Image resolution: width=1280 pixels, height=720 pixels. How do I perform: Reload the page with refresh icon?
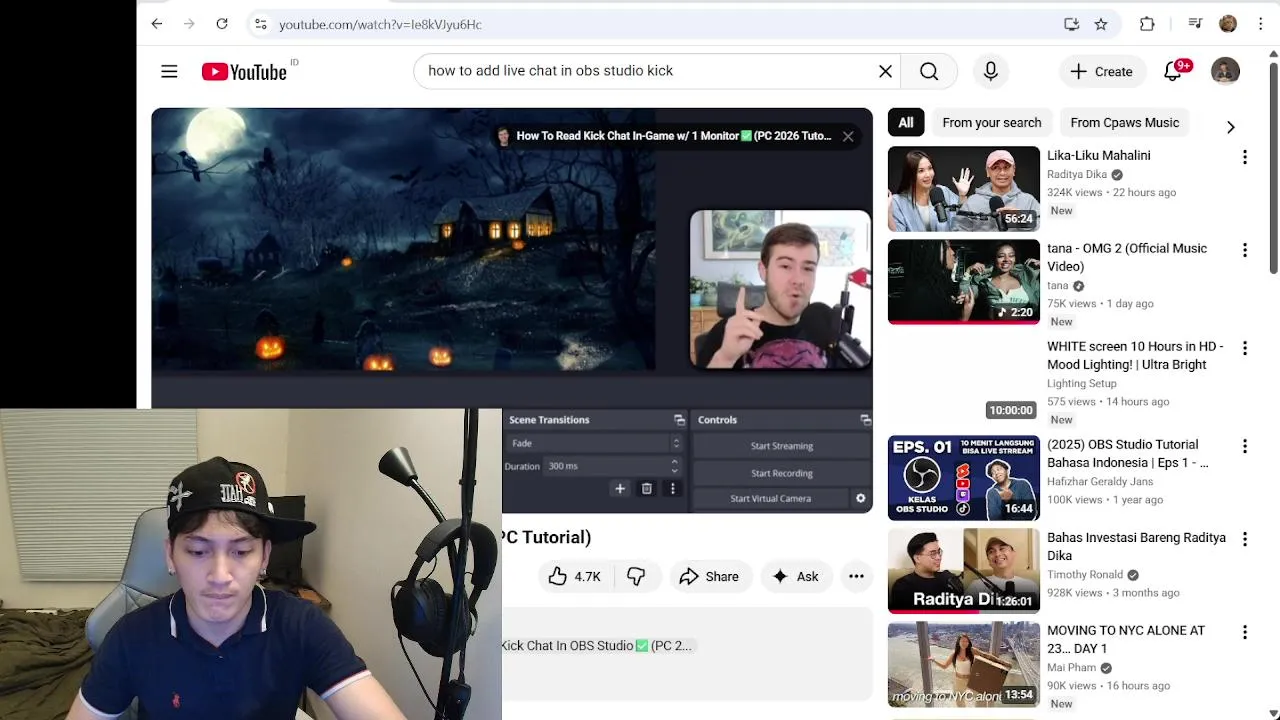coord(222,24)
